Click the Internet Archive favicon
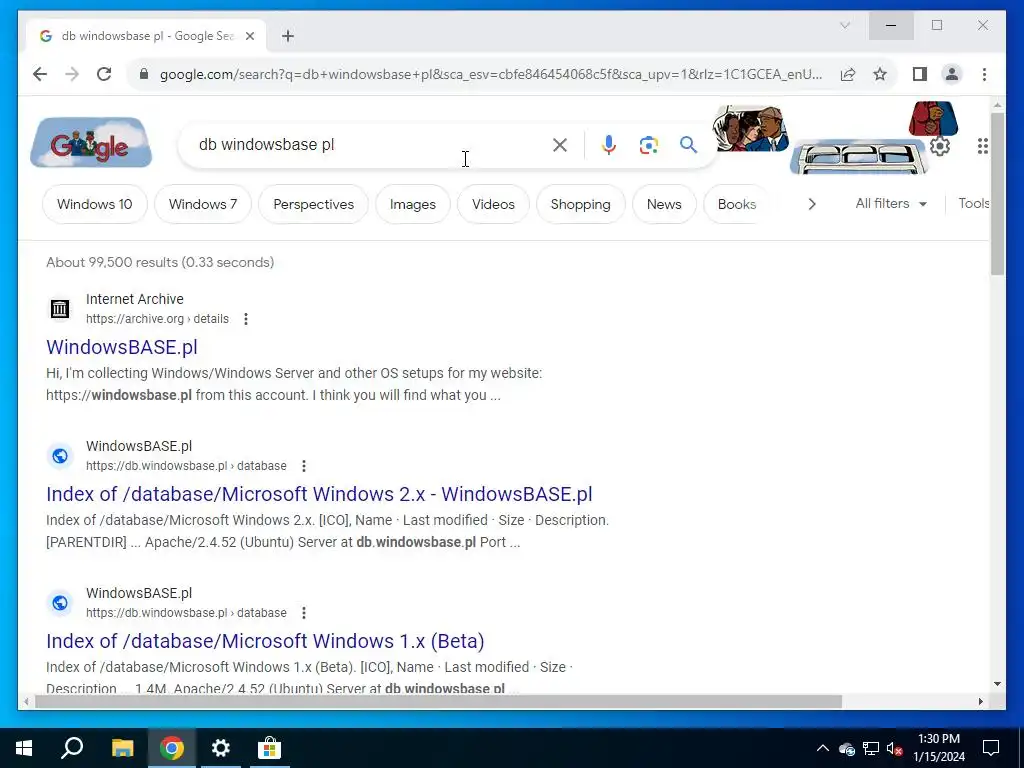The height and width of the screenshot is (768, 1024). (60, 308)
